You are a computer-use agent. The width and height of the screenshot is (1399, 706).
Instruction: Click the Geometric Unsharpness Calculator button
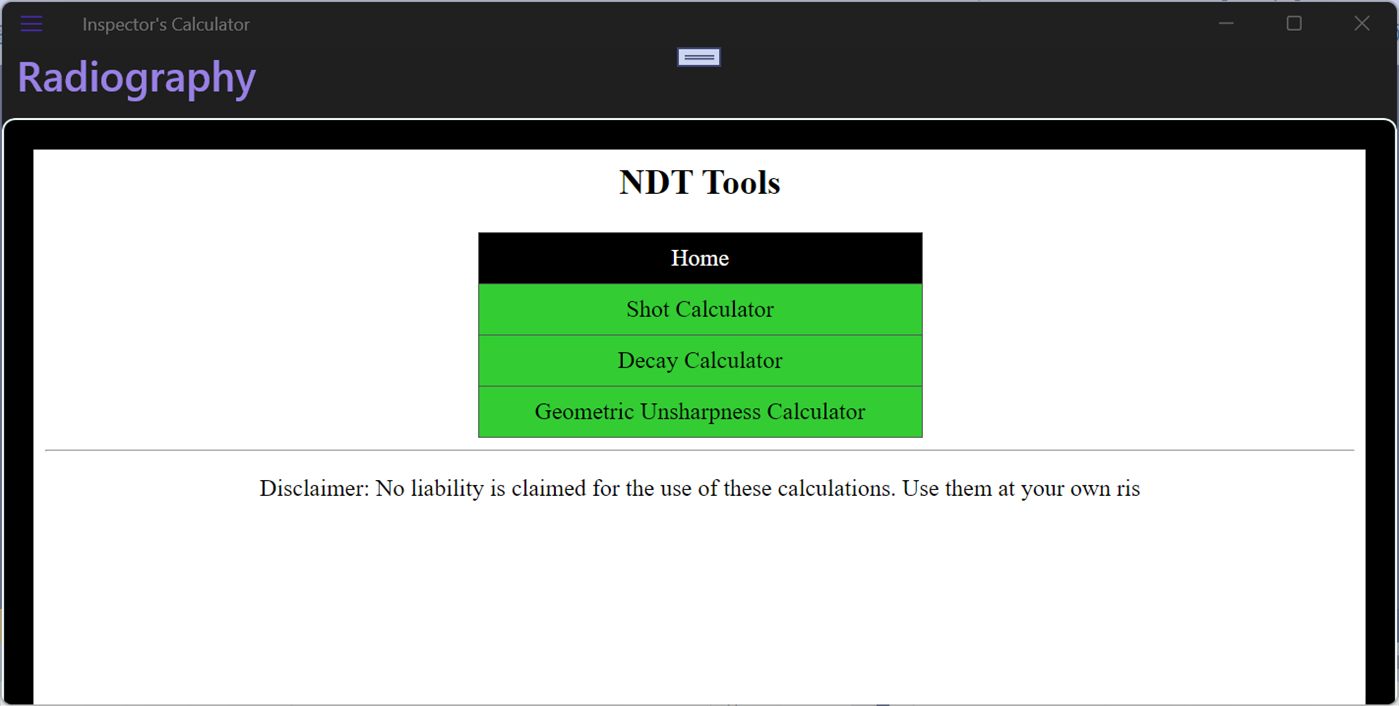(x=699, y=411)
